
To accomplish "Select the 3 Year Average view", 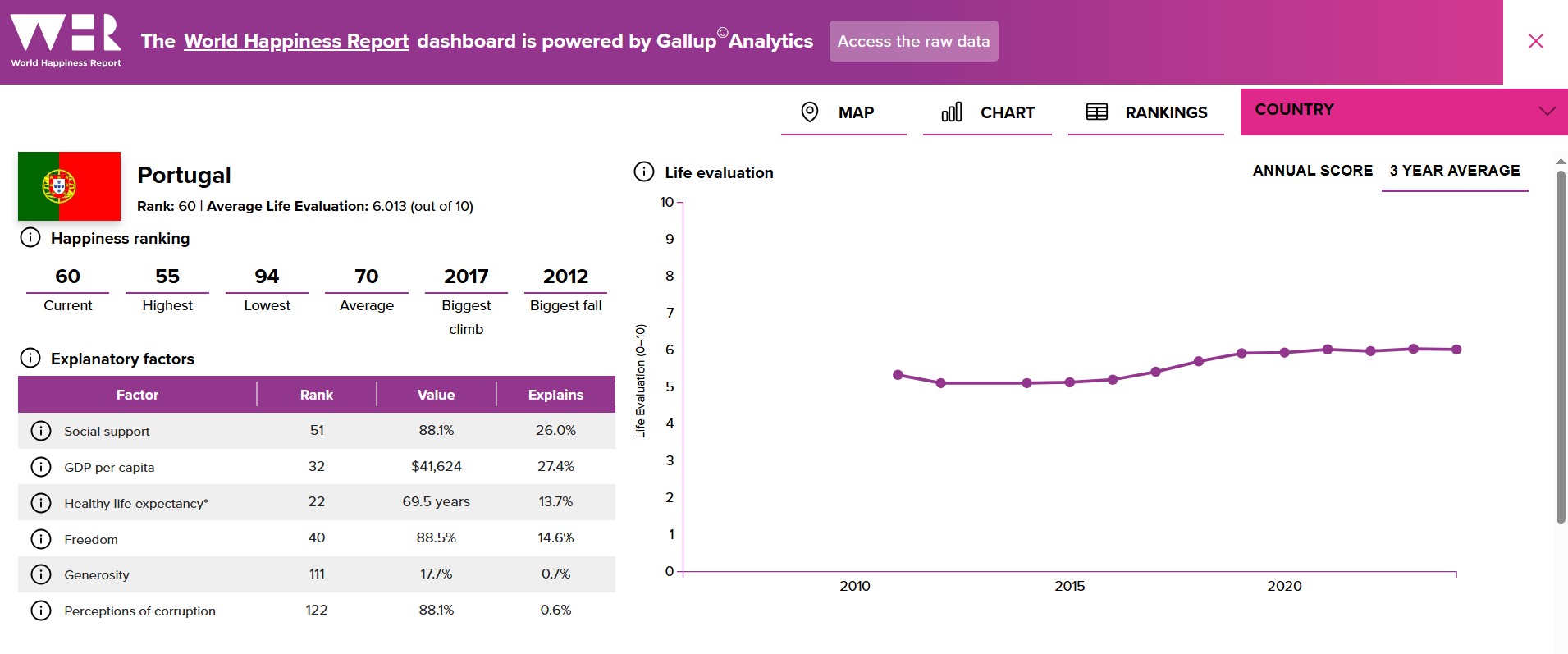I will (1454, 171).
